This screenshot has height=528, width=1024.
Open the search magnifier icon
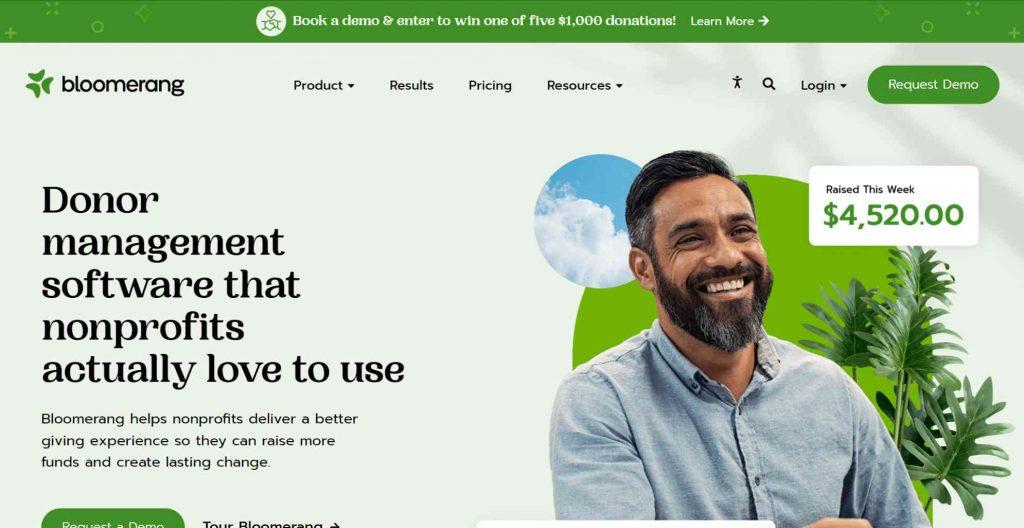coord(769,84)
